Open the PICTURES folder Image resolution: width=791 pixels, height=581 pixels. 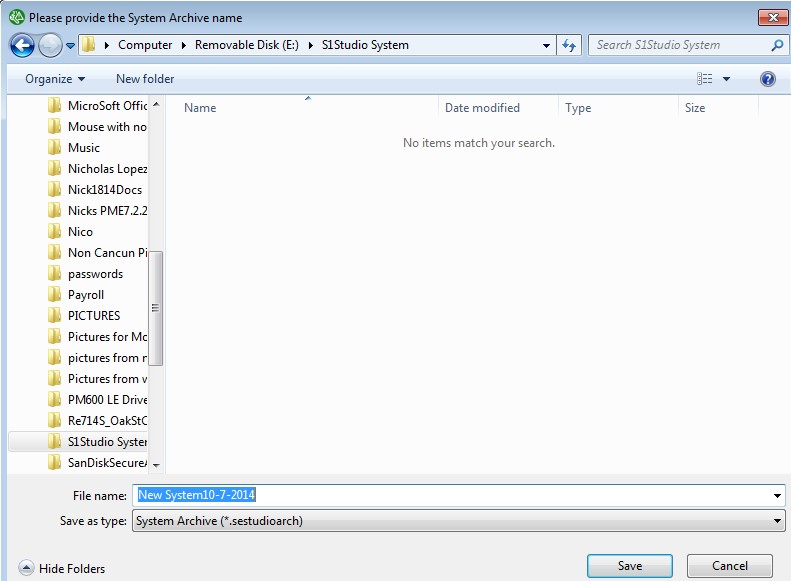click(x=93, y=316)
